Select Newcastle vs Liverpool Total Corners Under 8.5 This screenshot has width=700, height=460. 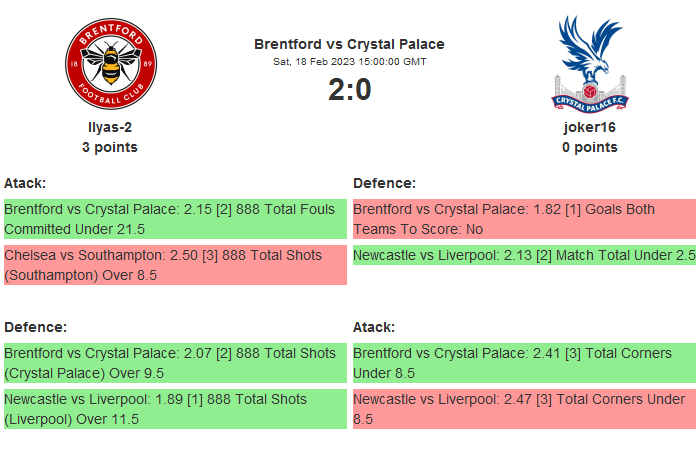pos(524,409)
